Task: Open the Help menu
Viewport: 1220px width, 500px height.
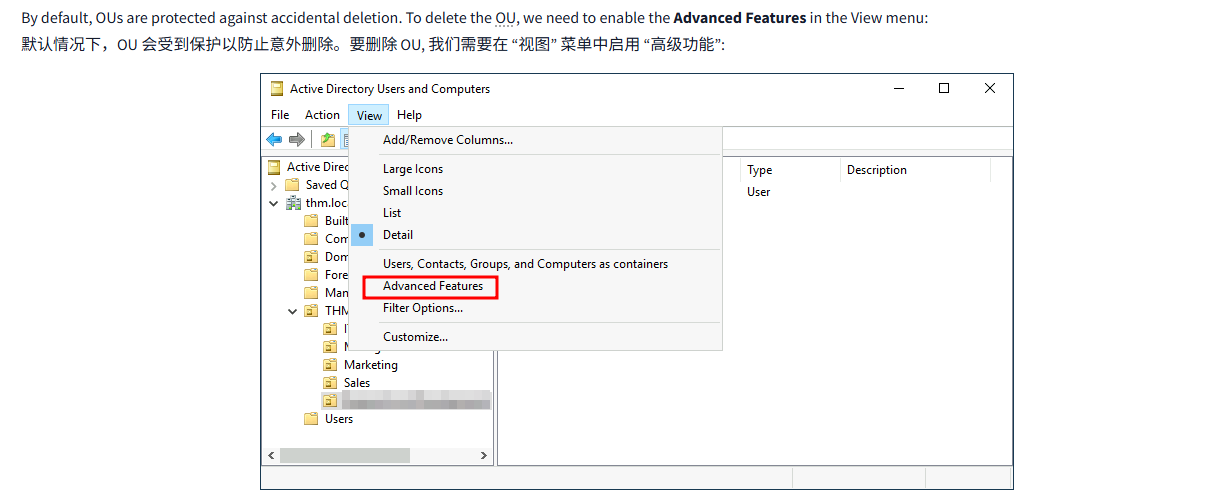Action: point(409,115)
